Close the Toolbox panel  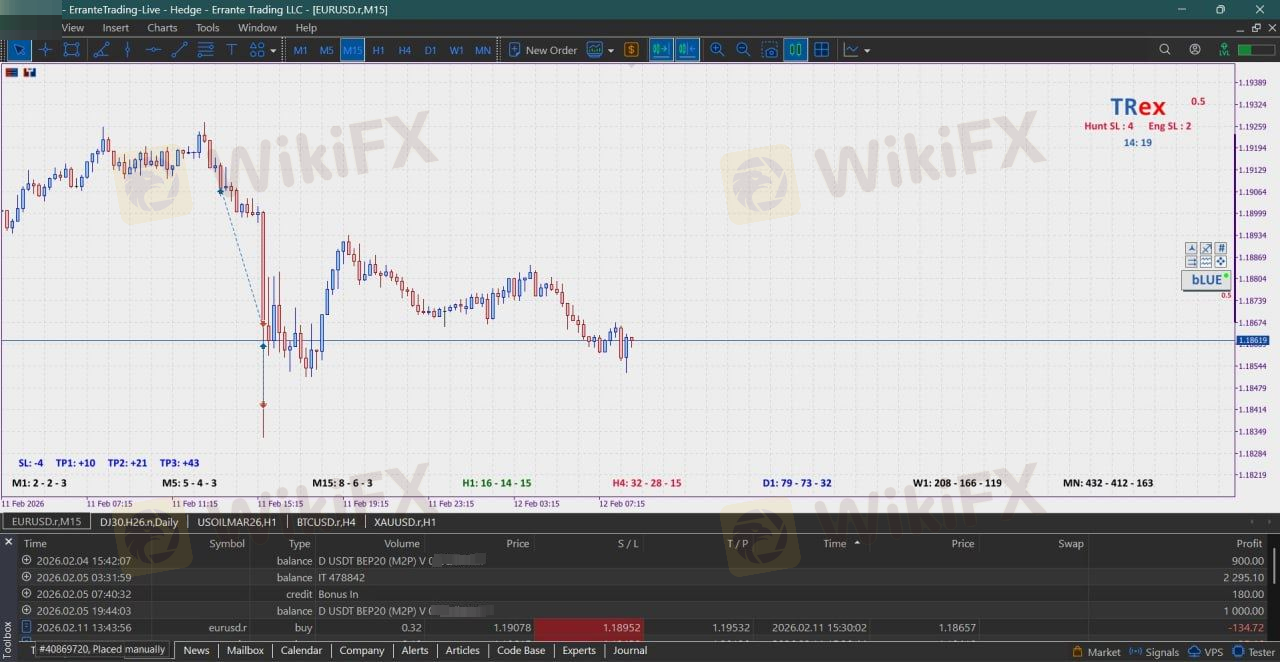coord(9,542)
